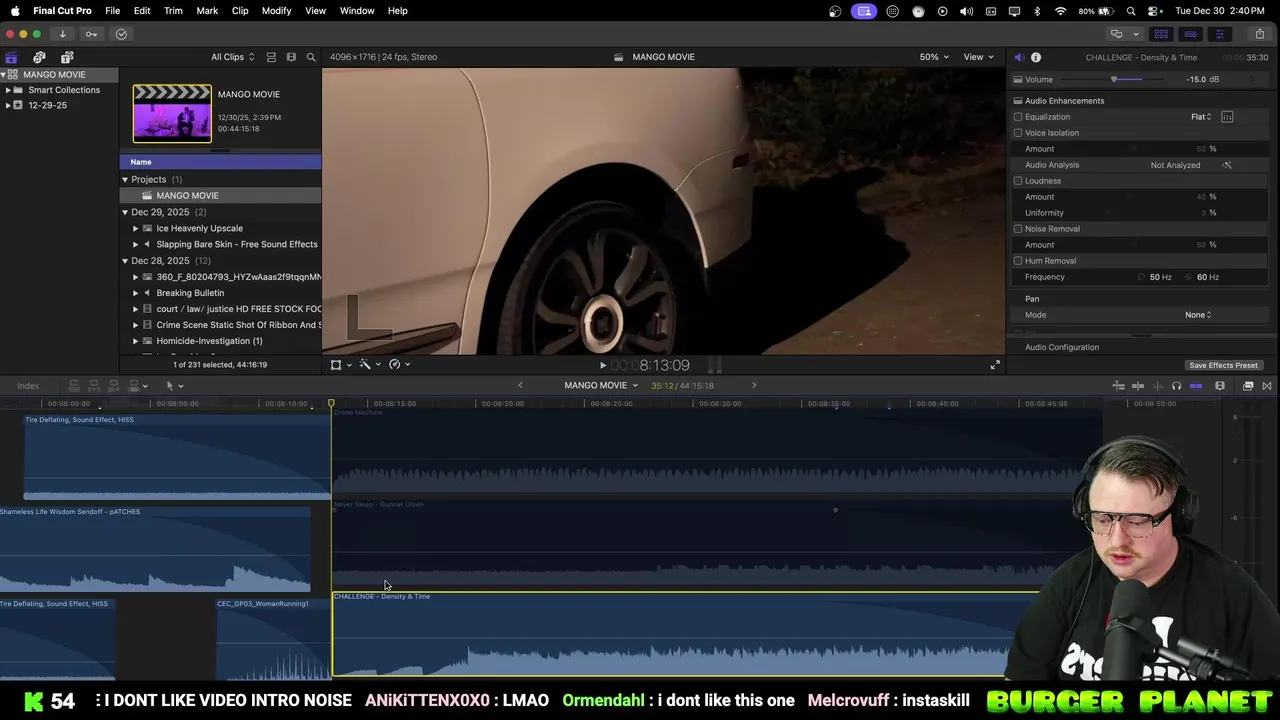Open Background Tasks checkmark icon
Image resolution: width=1280 pixels, height=720 pixels.
[x=121, y=34]
